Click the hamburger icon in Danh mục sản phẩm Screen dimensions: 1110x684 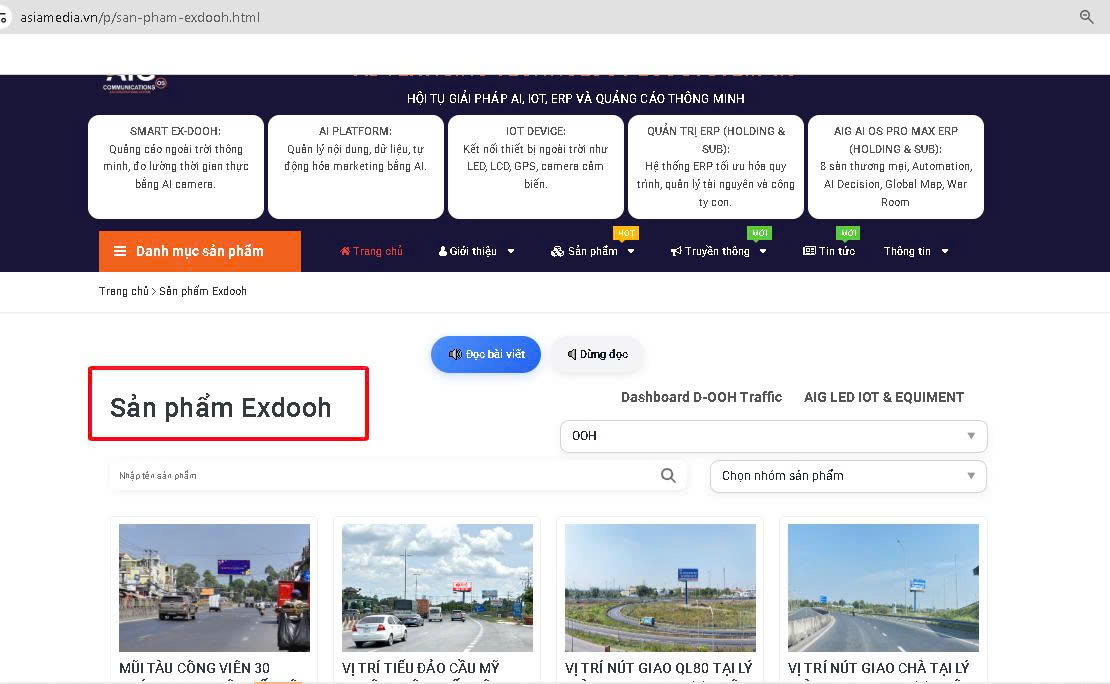(x=120, y=251)
